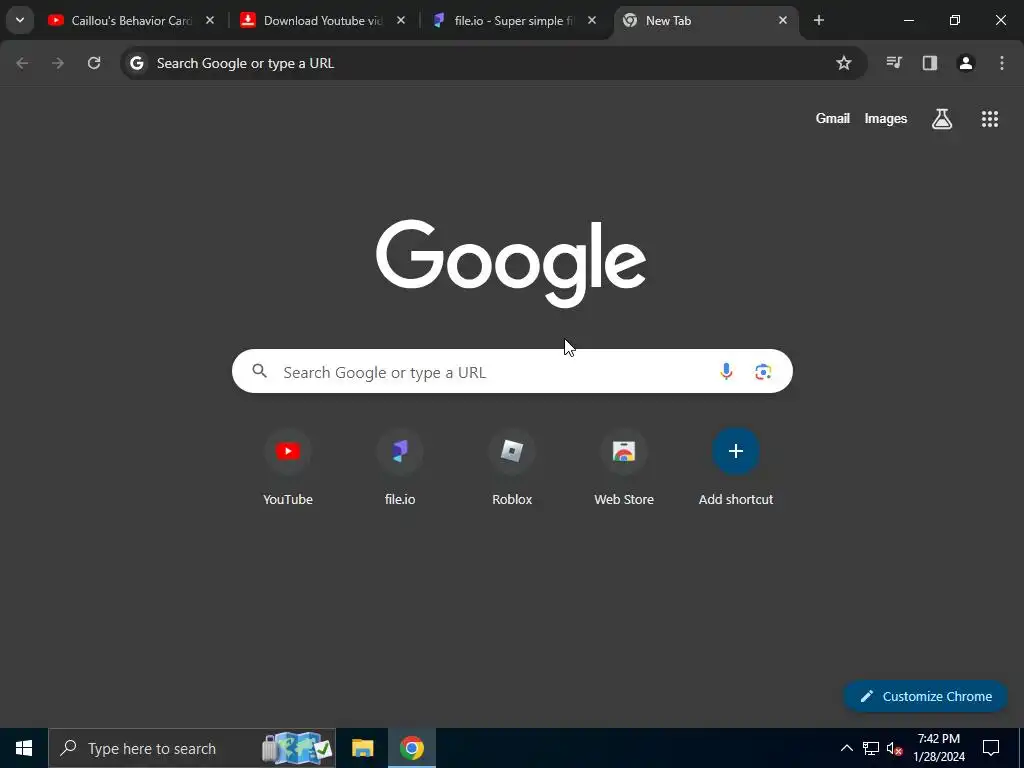
Task: Open the muted volume tray icon
Action: coord(894,748)
